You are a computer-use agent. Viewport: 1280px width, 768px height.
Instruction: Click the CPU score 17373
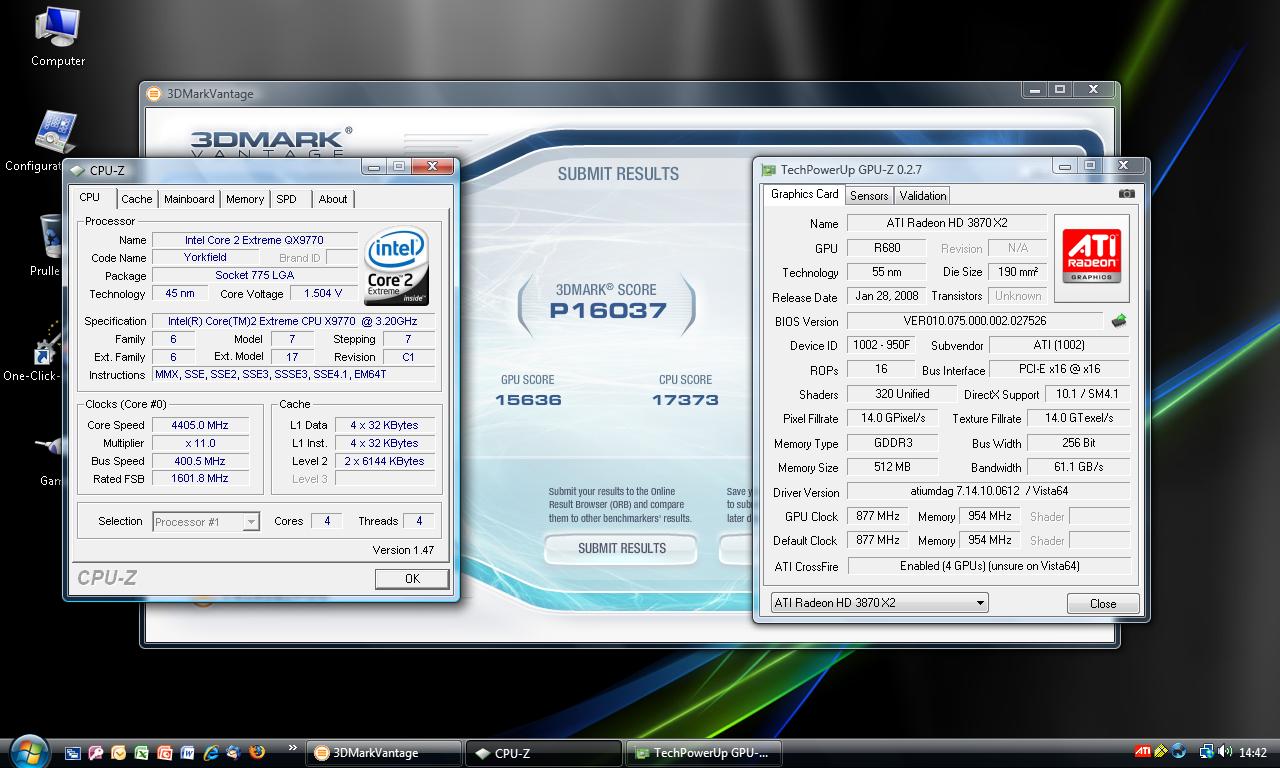tap(685, 400)
